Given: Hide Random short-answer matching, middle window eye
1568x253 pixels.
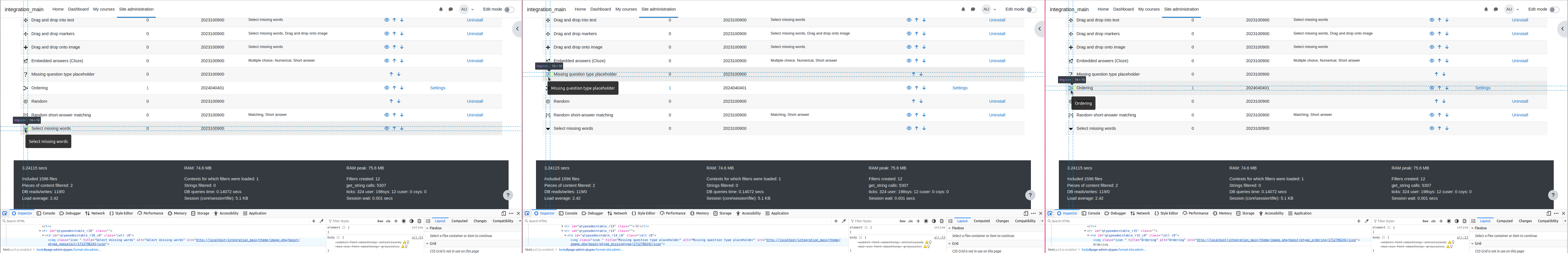Looking at the screenshot, I should (909, 115).
